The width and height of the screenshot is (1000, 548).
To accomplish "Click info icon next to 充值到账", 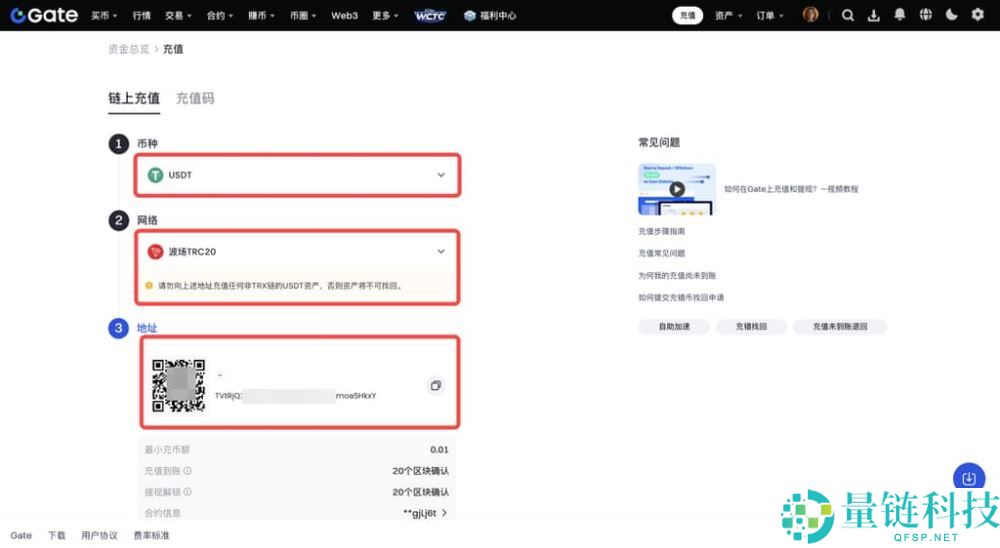I will (188, 471).
